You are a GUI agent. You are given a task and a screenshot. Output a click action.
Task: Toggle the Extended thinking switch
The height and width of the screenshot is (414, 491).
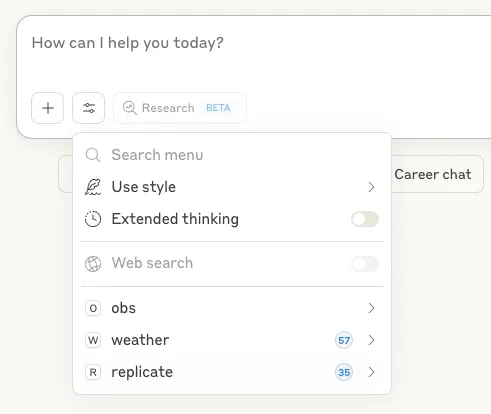(x=365, y=219)
